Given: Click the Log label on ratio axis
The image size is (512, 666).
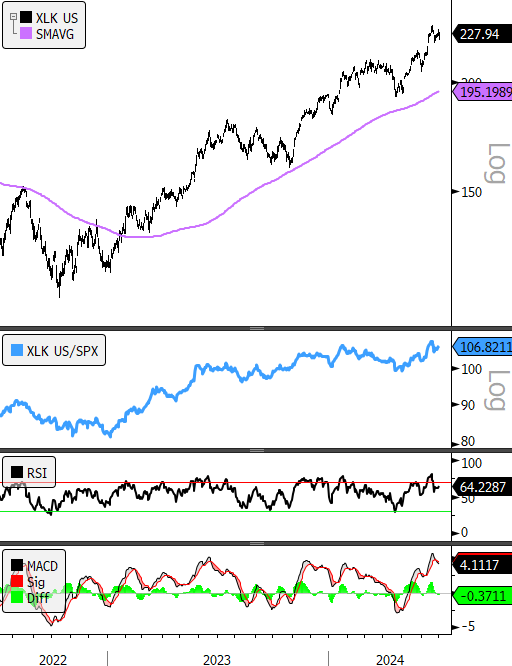Looking at the screenshot, I should pos(496,390).
